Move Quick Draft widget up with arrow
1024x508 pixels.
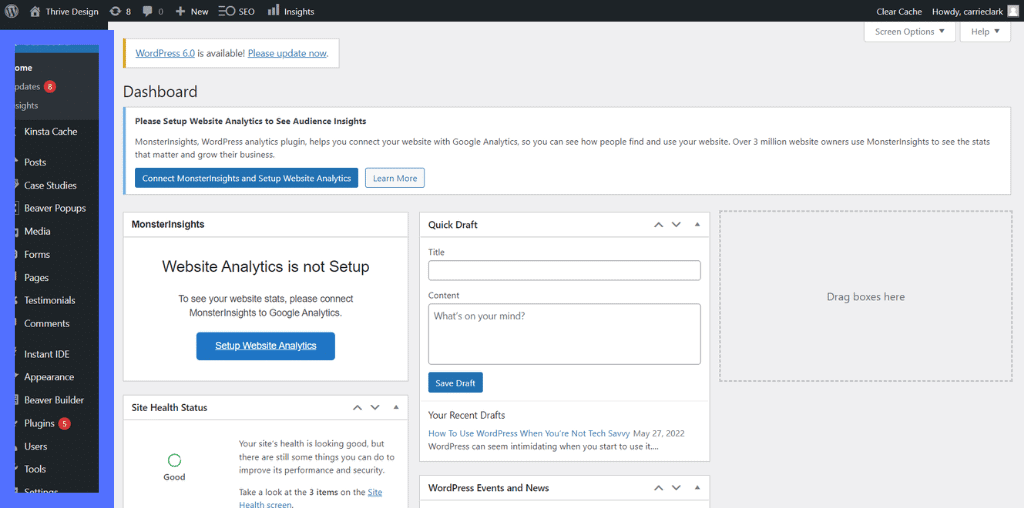tap(658, 225)
